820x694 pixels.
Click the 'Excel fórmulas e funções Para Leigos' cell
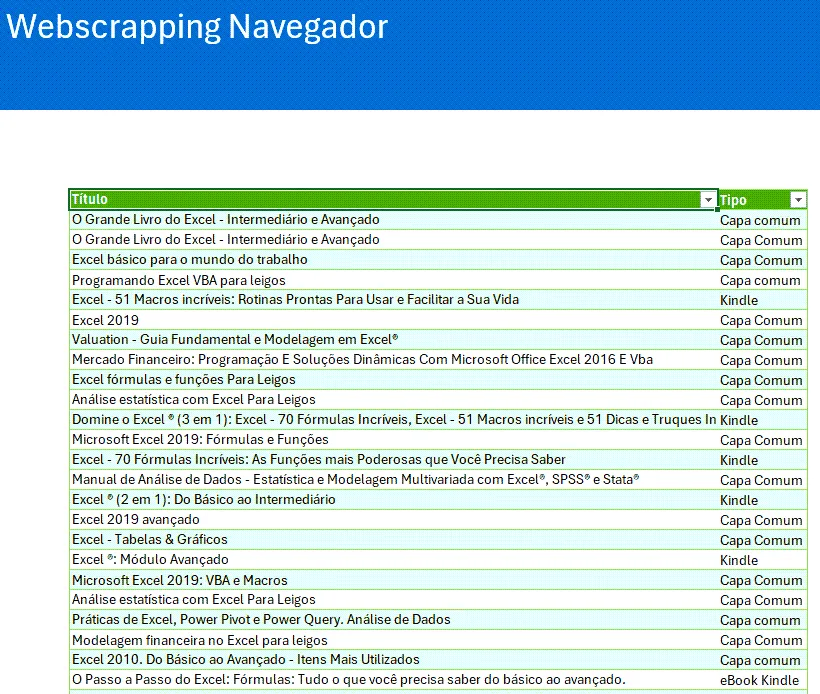click(x=393, y=379)
